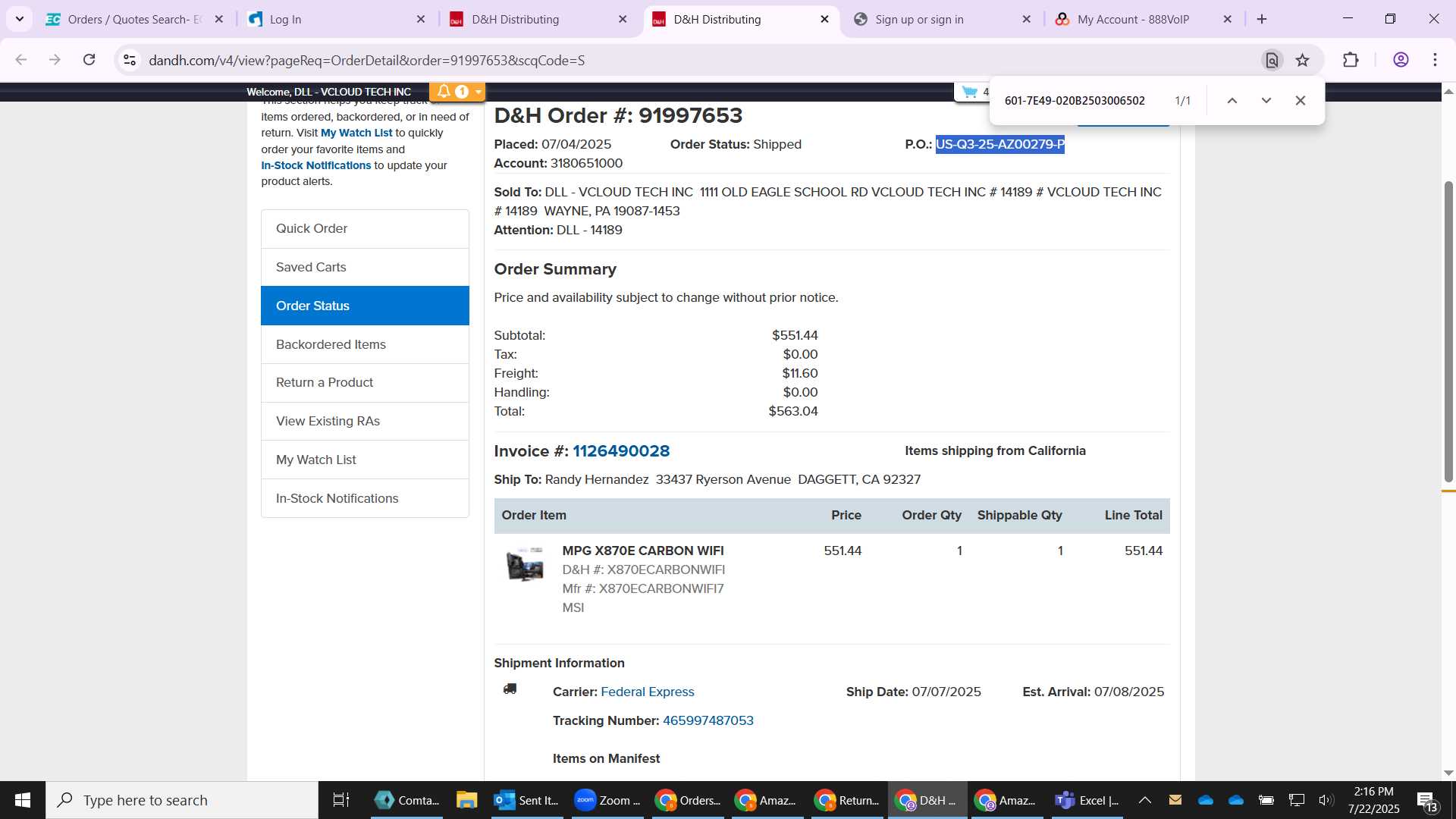The height and width of the screenshot is (819, 1456).
Task: Open Outlook Sent Items taskbar app
Action: pos(526,800)
